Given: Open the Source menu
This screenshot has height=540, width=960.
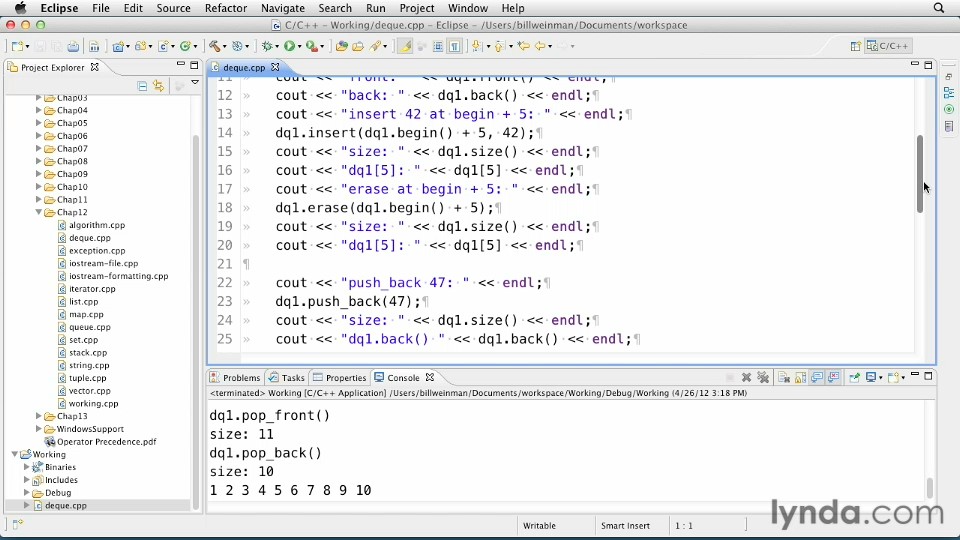Looking at the screenshot, I should (x=173, y=8).
